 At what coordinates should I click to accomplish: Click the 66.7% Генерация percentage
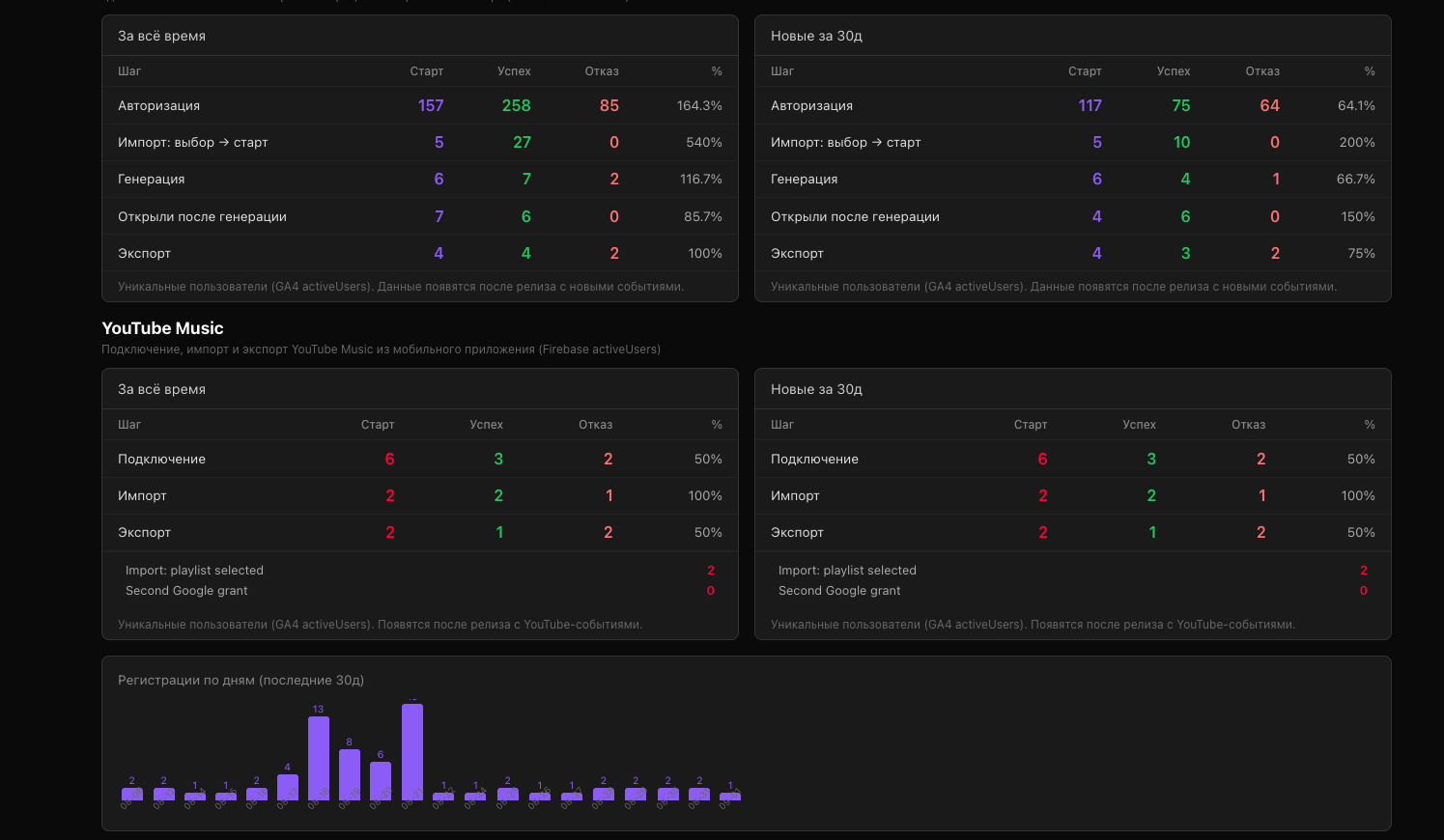pos(1356,179)
